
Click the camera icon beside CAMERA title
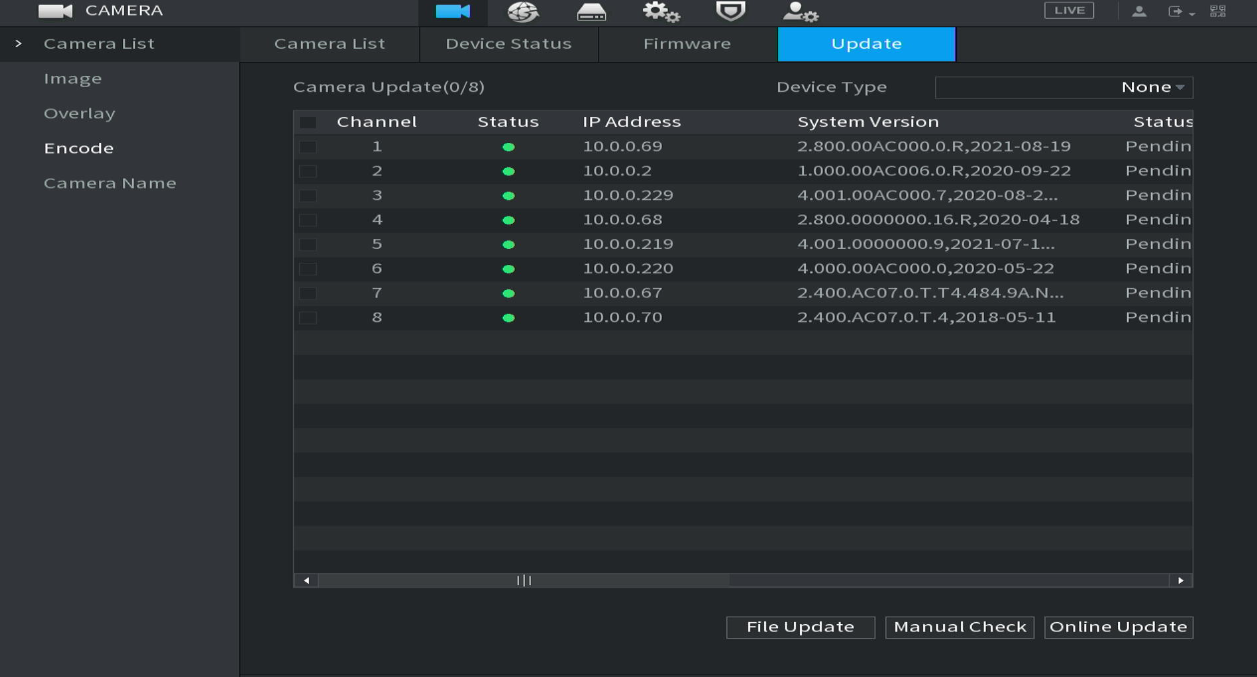coord(55,12)
